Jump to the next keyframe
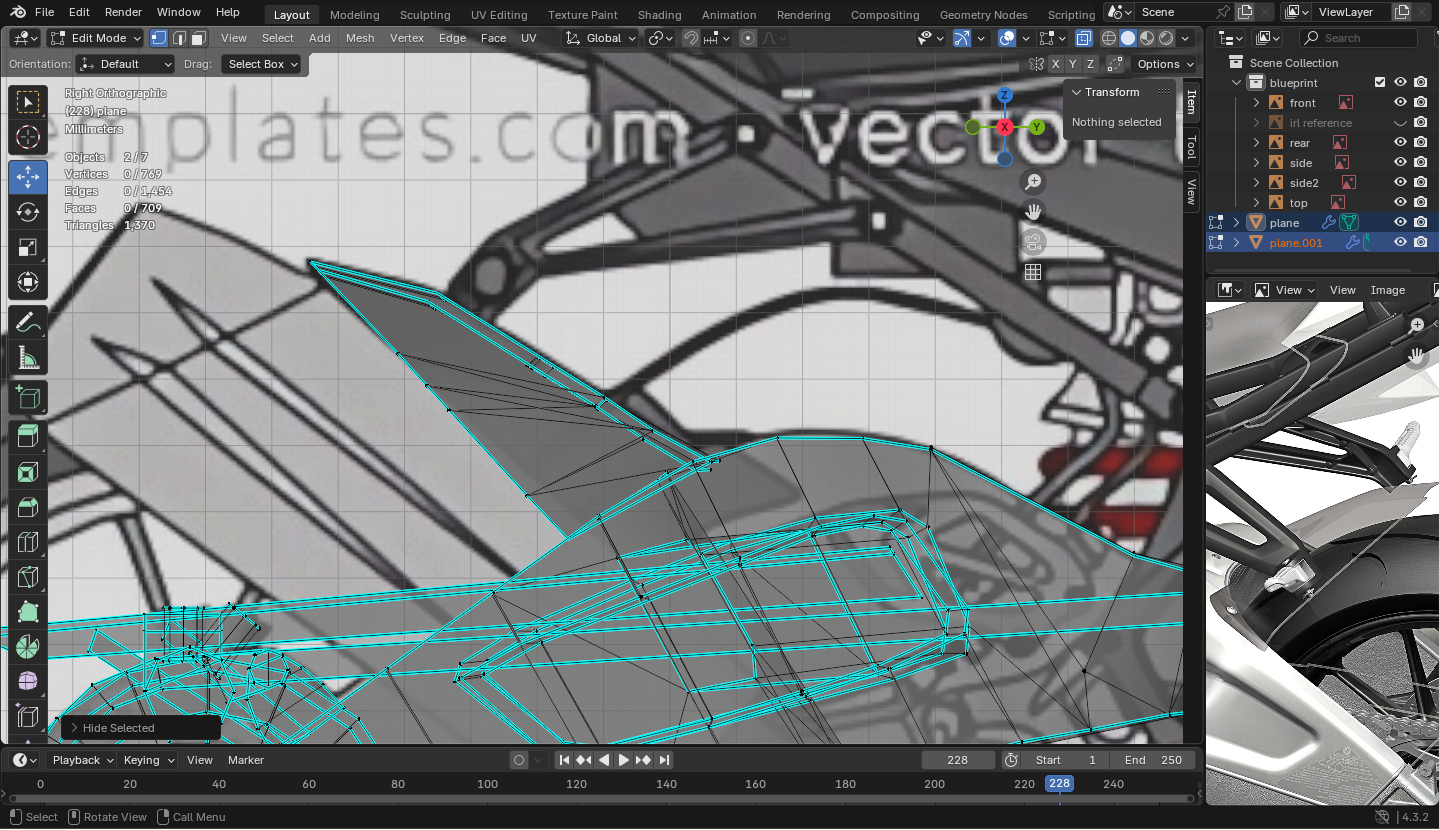This screenshot has width=1439, height=830. tap(644, 760)
